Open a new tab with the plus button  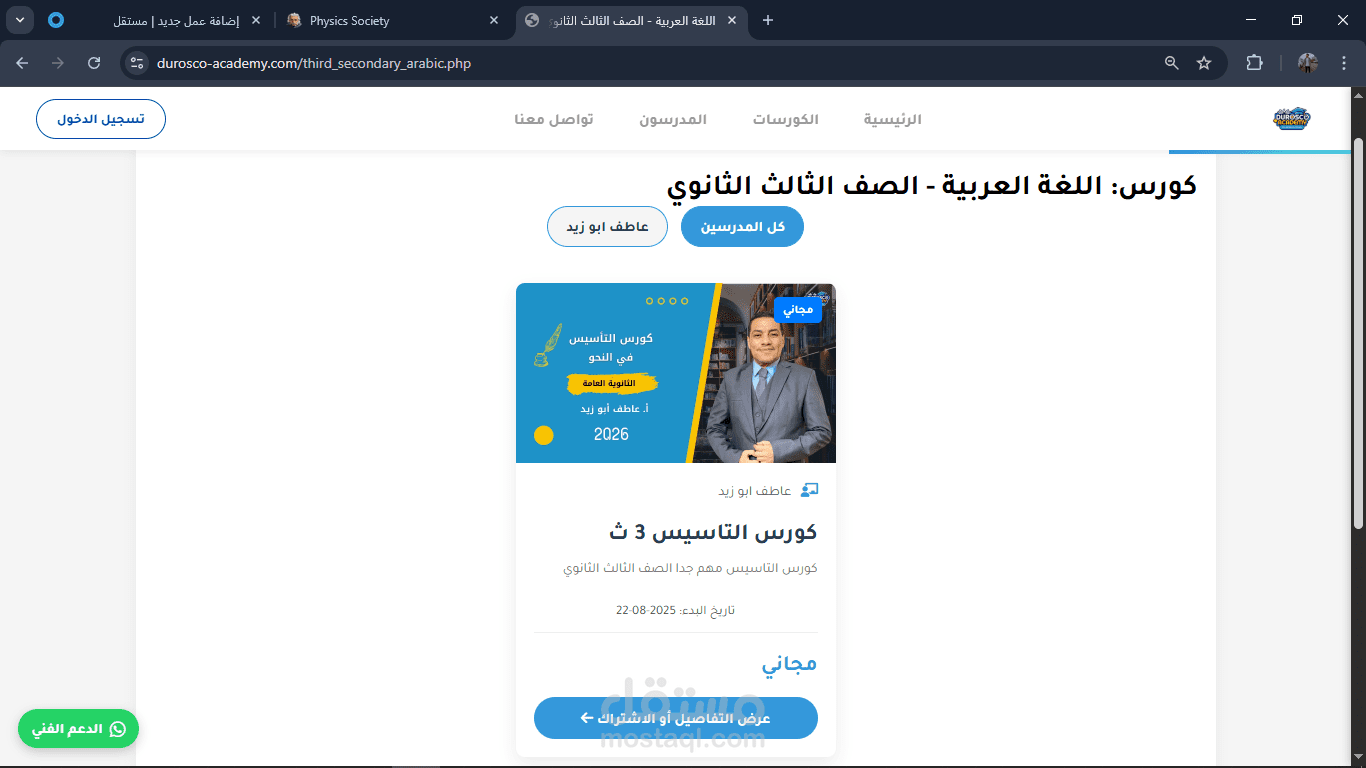coord(768,20)
